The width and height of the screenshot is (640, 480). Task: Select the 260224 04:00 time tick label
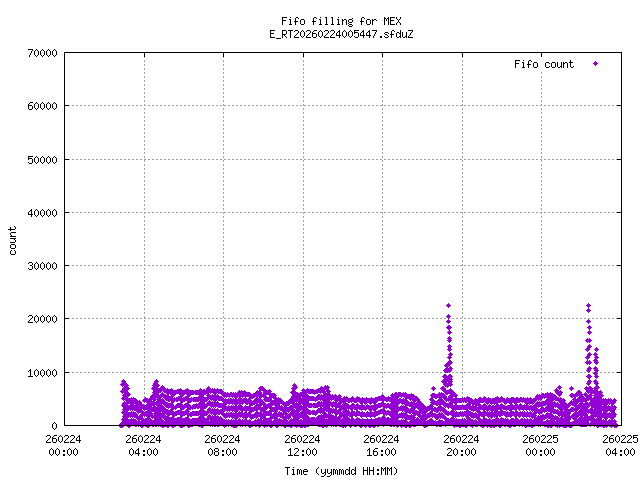pos(143,445)
